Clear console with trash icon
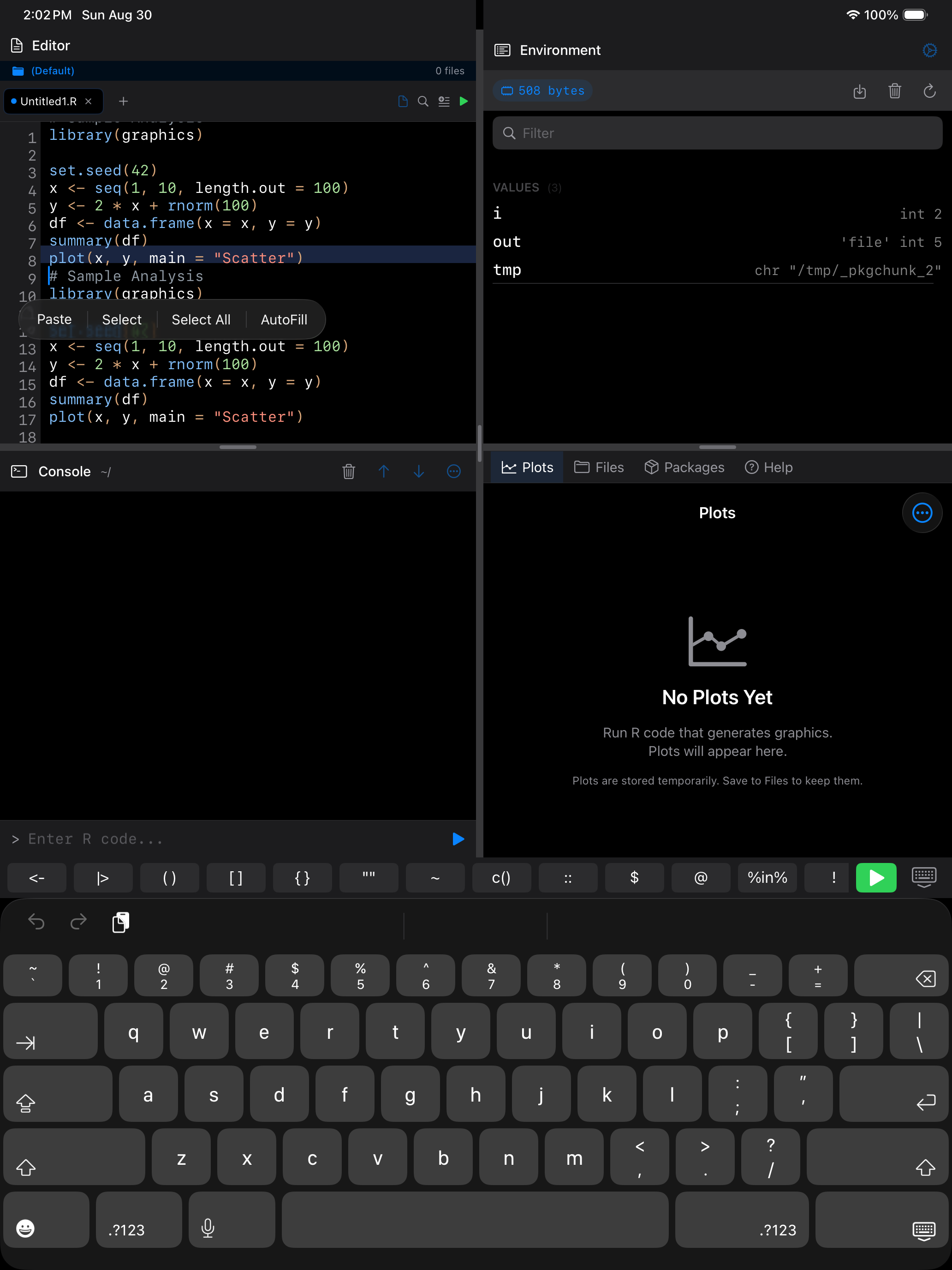Screen dimensions: 952x1270 point(348,471)
